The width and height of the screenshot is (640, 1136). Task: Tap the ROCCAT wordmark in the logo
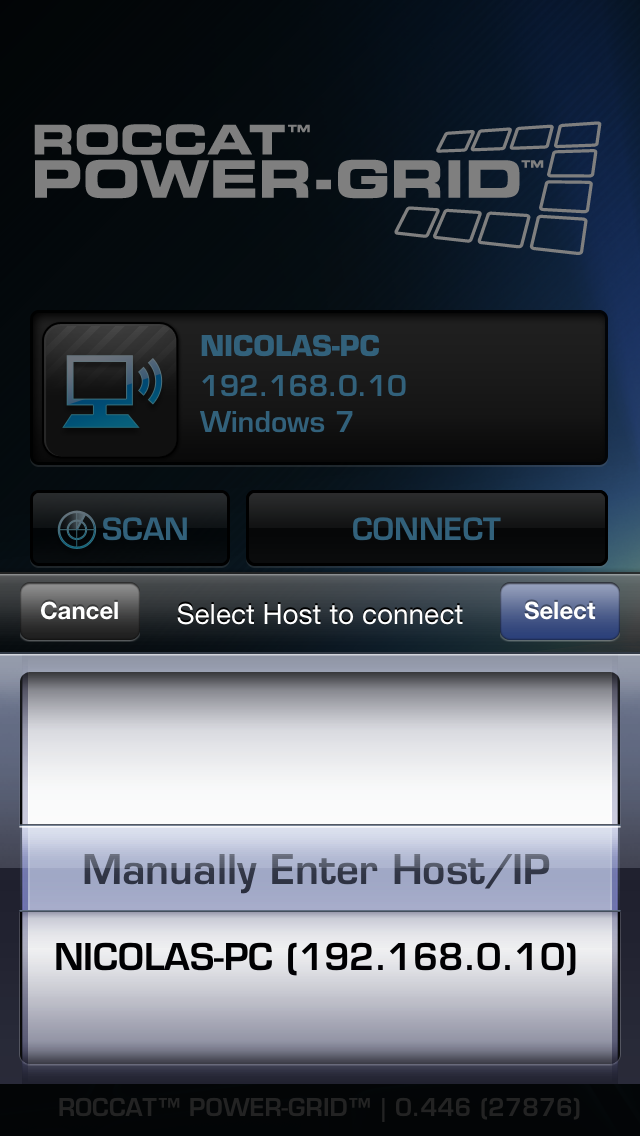(x=172, y=139)
